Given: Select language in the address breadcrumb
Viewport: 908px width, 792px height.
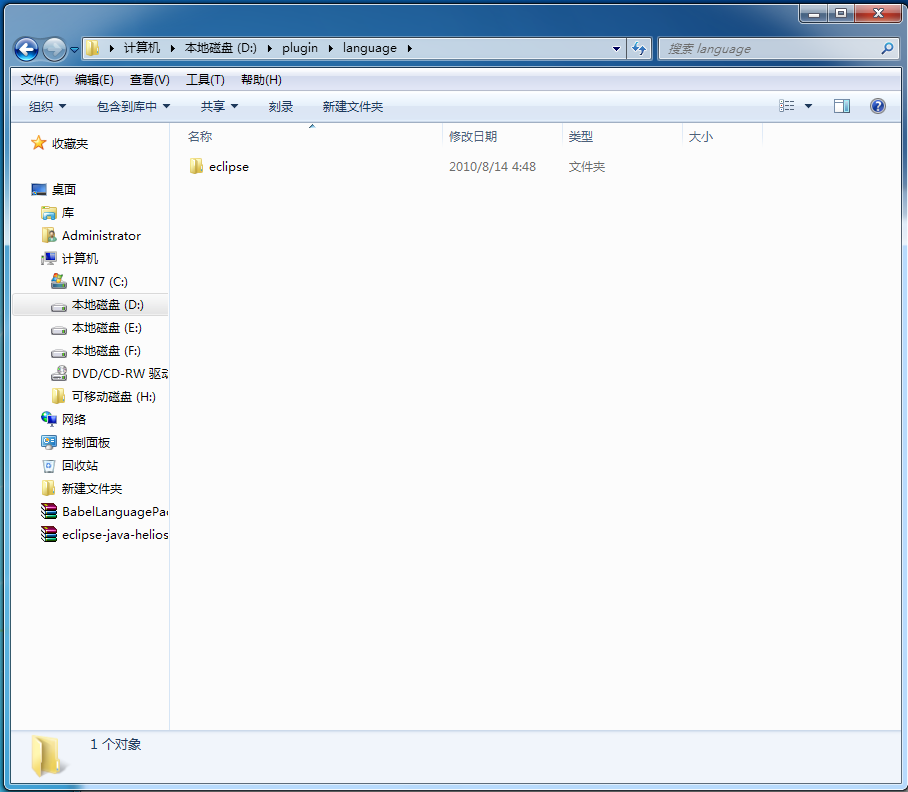Looking at the screenshot, I should coord(369,48).
